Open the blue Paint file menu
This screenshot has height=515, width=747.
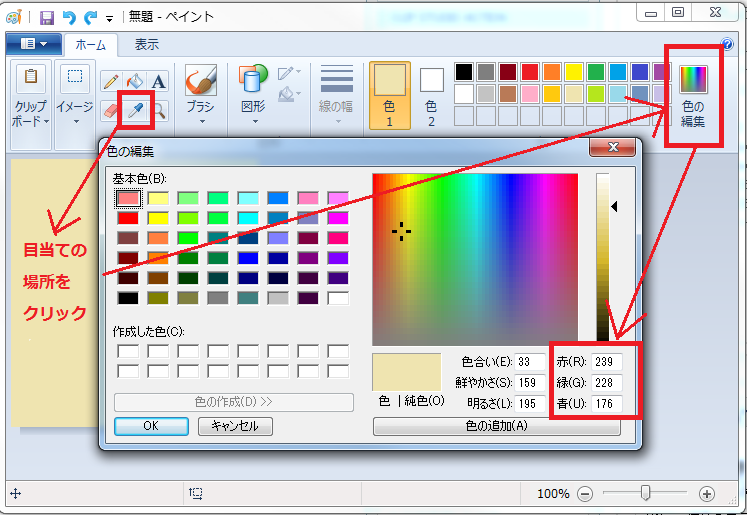pyautogui.click(x=33, y=44)
